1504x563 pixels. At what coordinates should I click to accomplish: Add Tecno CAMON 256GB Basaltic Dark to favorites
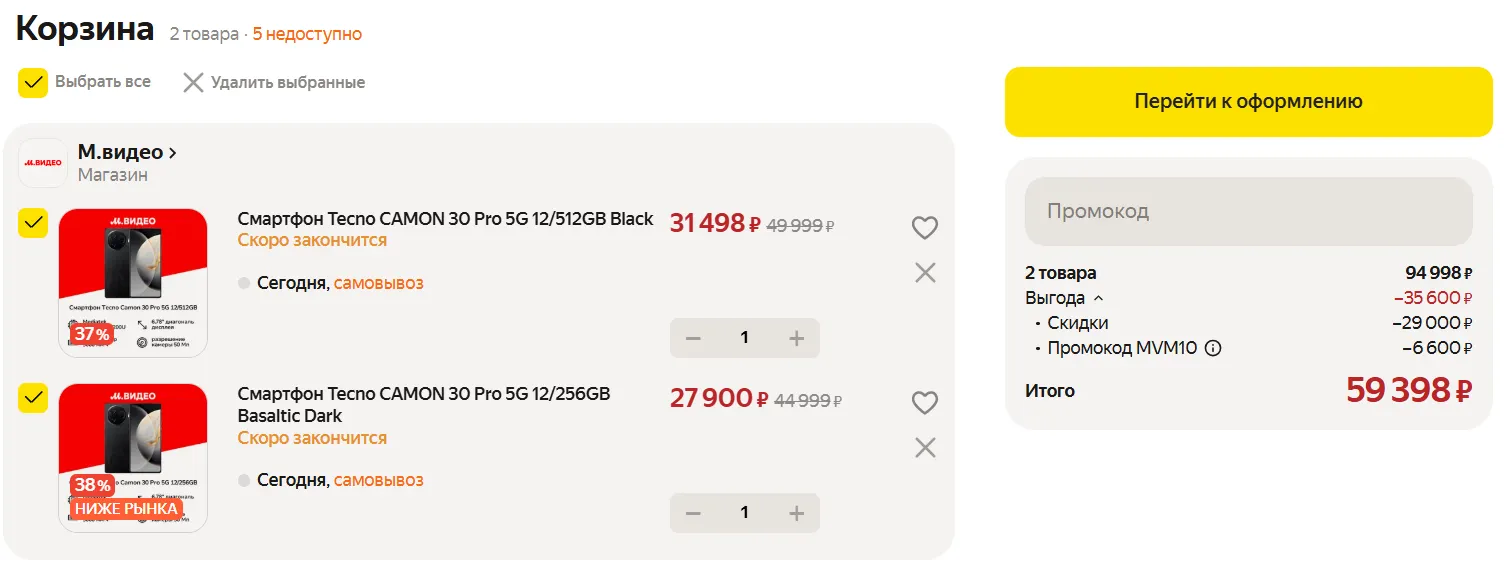[x=925, y=403]
